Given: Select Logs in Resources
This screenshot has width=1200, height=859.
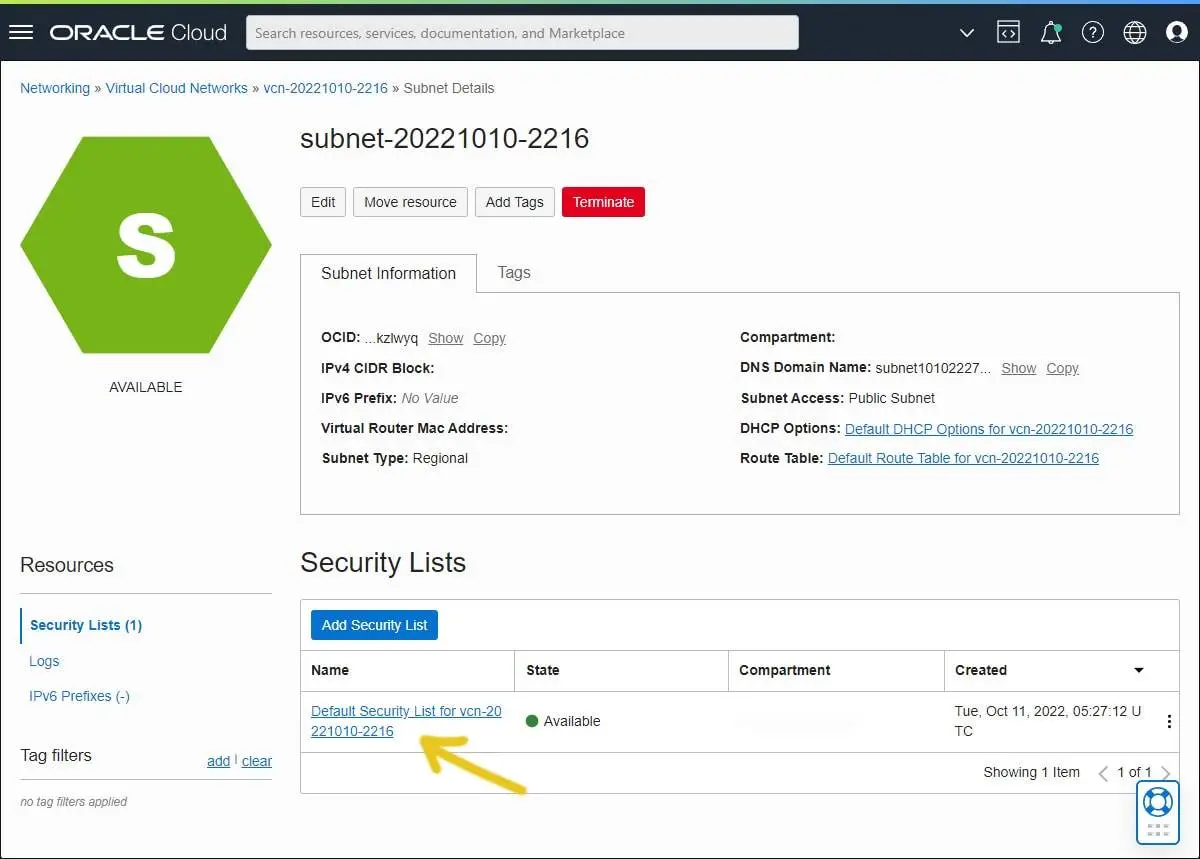Looking at the screenshot, I should tap(44, 661).
